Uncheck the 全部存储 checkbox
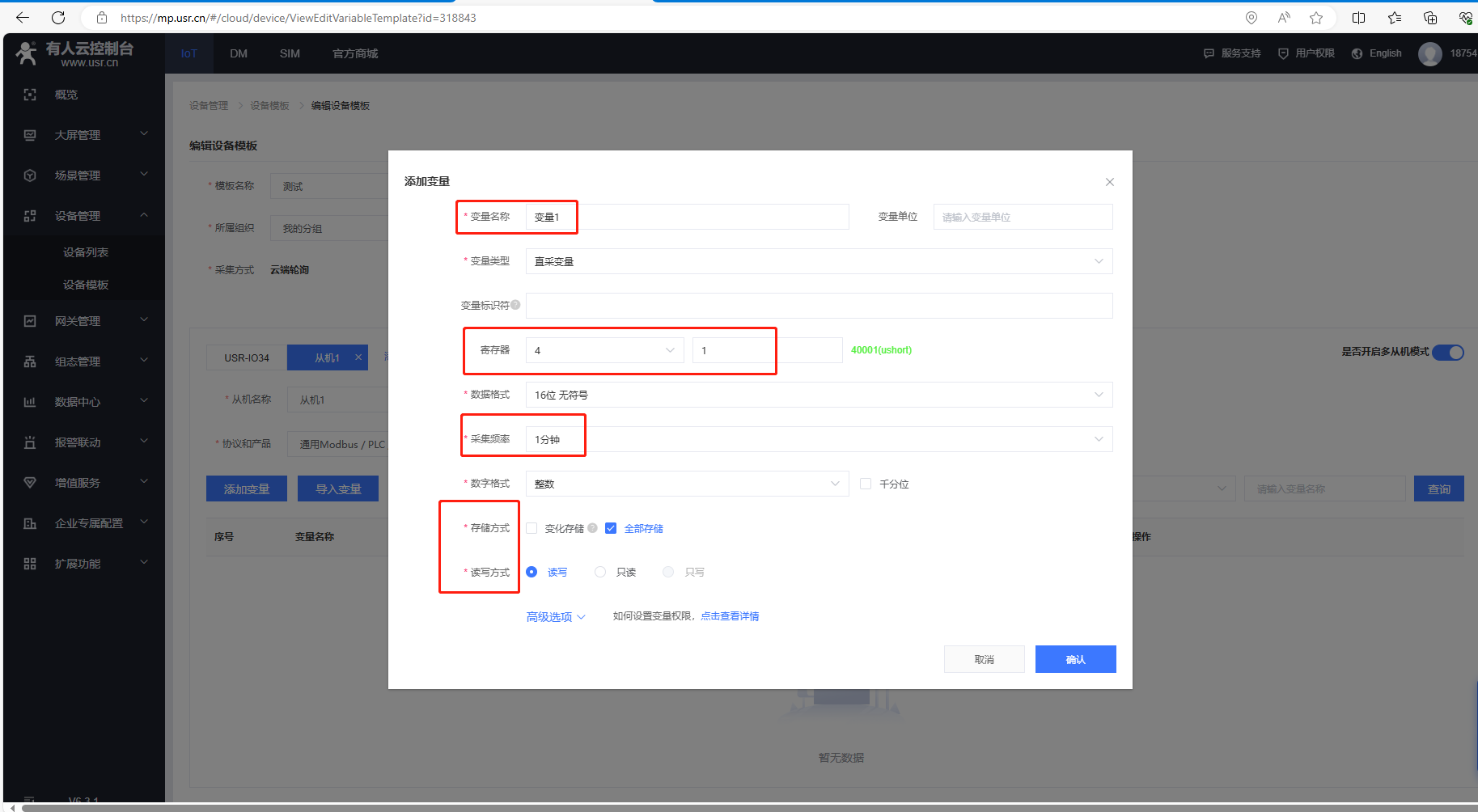The height and width of the screenshot is (812, 1478). (611, 528)
